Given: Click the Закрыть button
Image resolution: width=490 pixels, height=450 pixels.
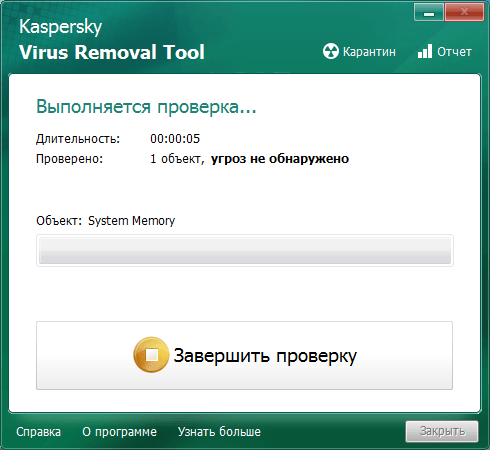Looking at the screenshot, I should pyautogui.click(x=442, y=431).
